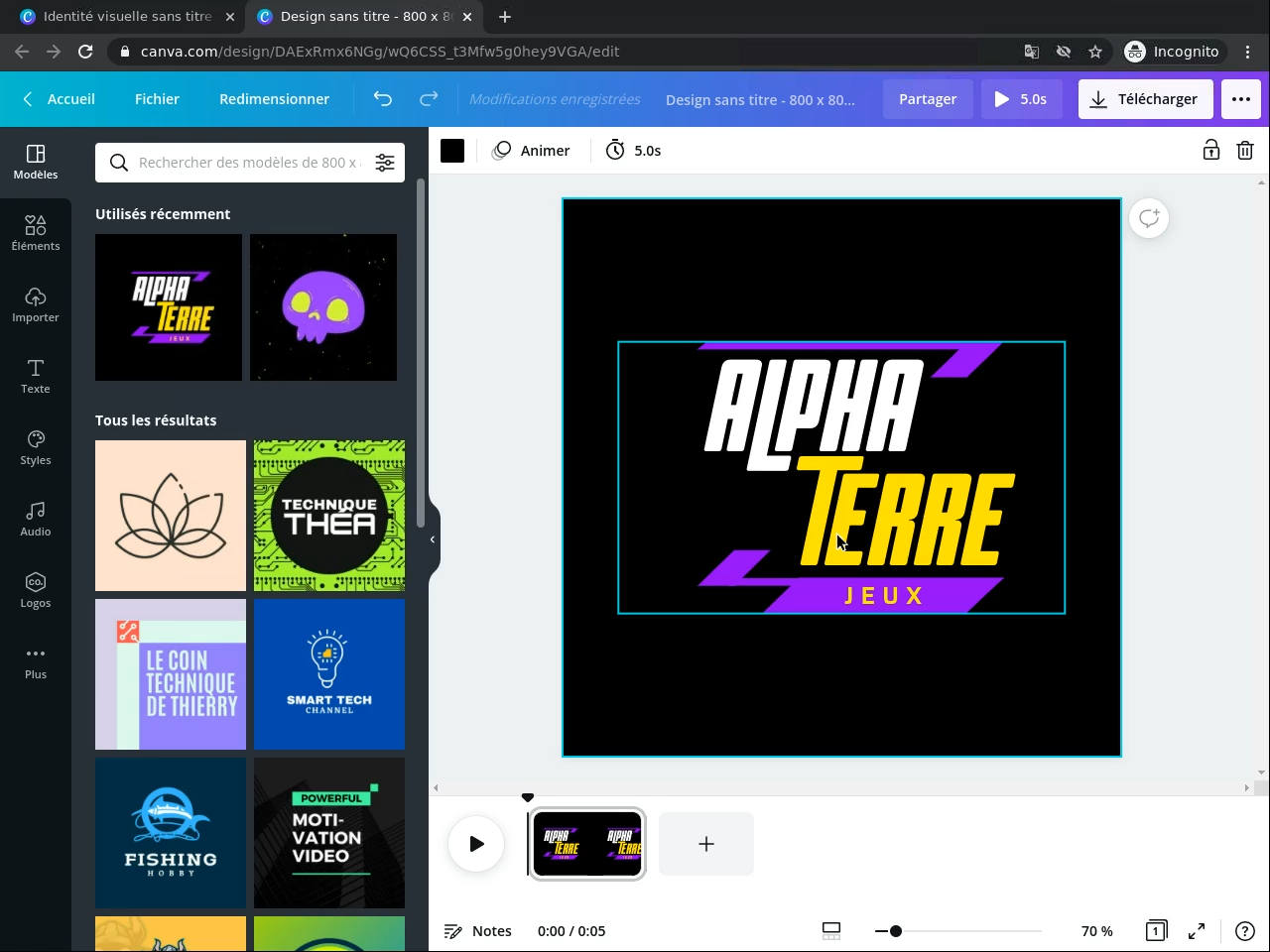
Task: Click the Télécharger button
Action: pos(1145,99)
